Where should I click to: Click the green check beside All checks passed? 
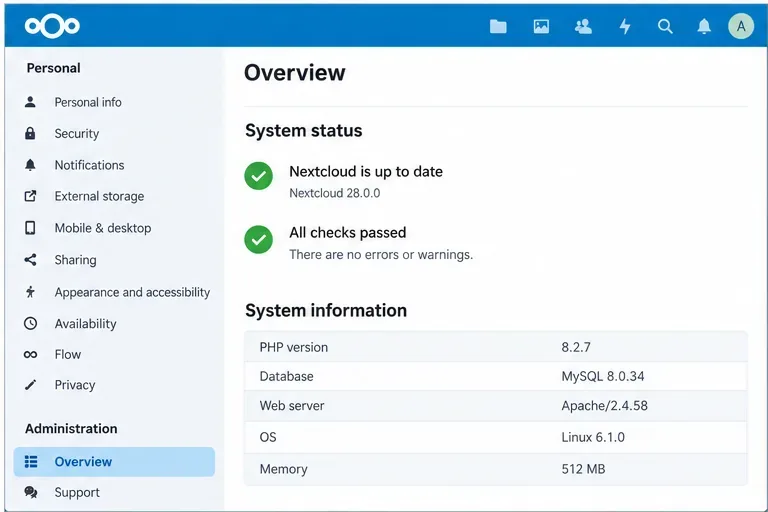[259, 240]
